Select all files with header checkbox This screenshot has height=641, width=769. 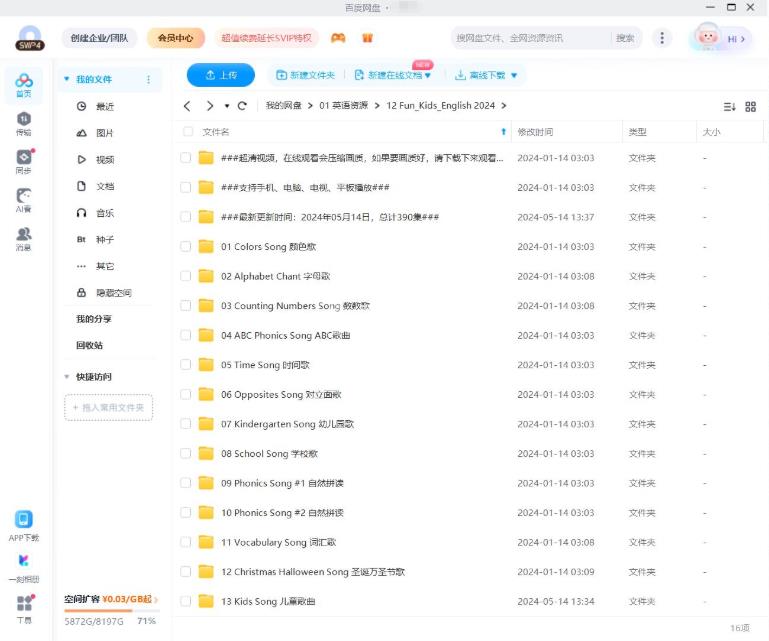[187, 131]
